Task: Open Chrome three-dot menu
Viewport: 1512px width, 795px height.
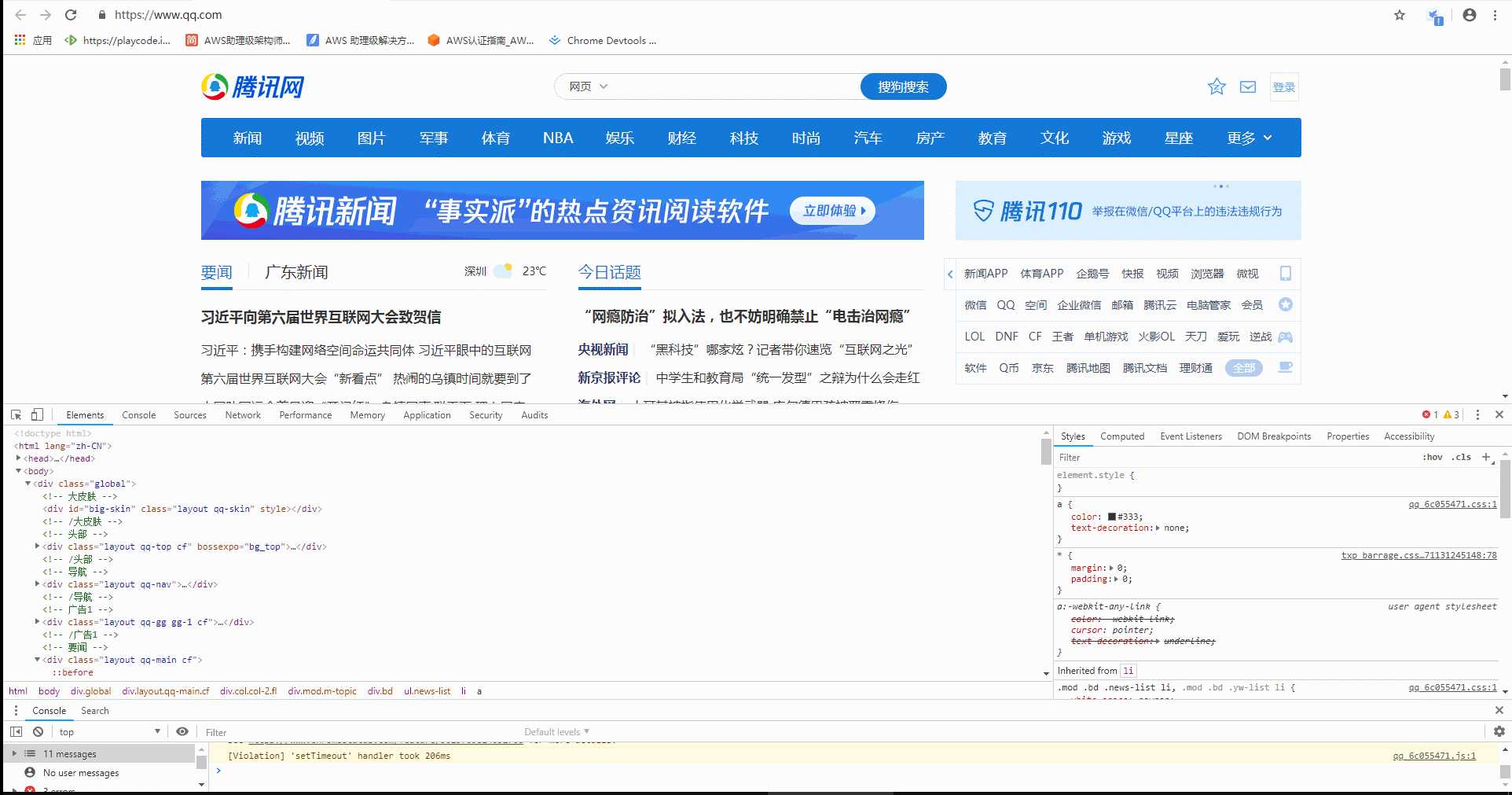Action: pyautogui.click(x=1495, y=15)
